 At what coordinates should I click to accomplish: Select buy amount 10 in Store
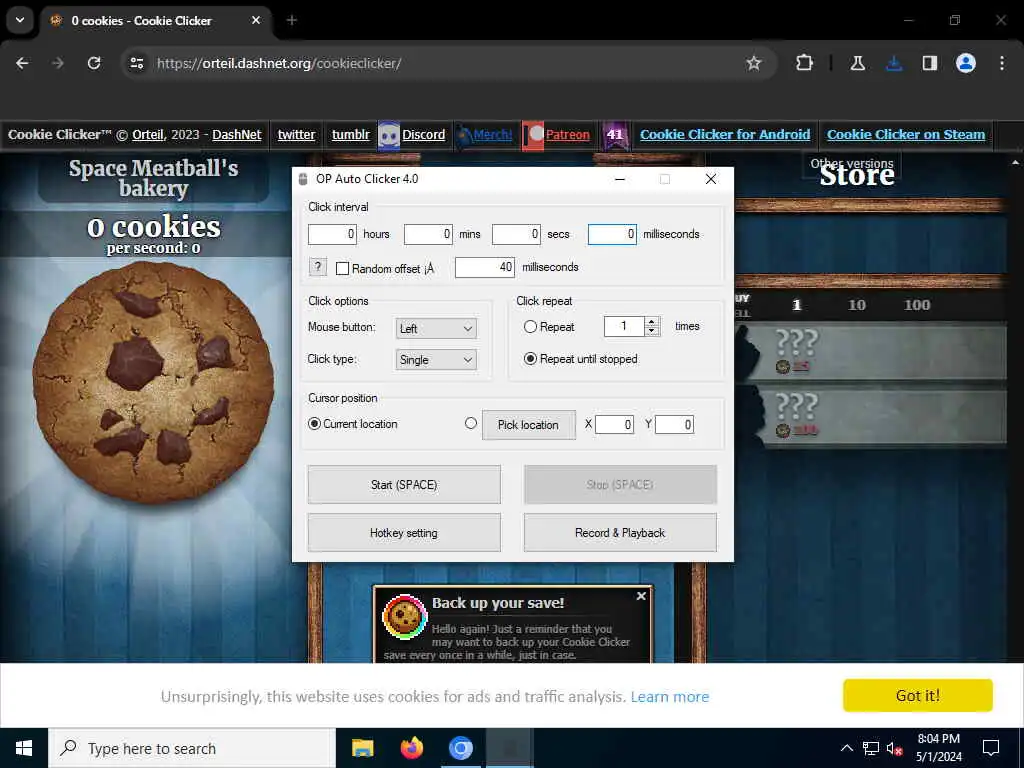856,305
